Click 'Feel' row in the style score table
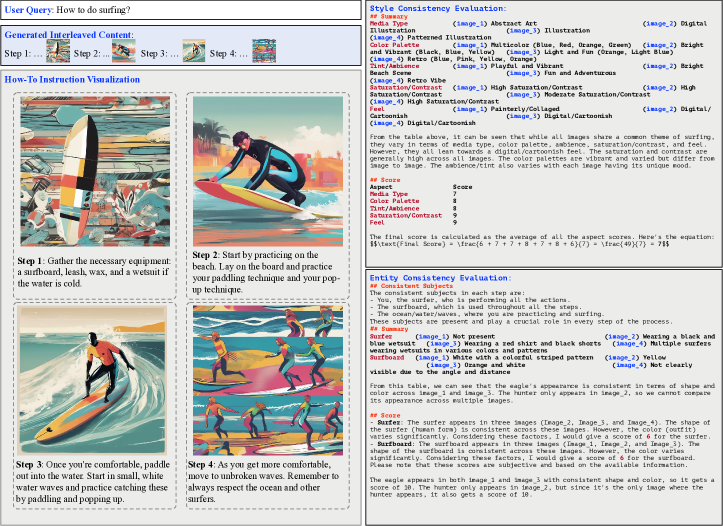The width and height of the screenshot is (723, 526). click(413, 223)
